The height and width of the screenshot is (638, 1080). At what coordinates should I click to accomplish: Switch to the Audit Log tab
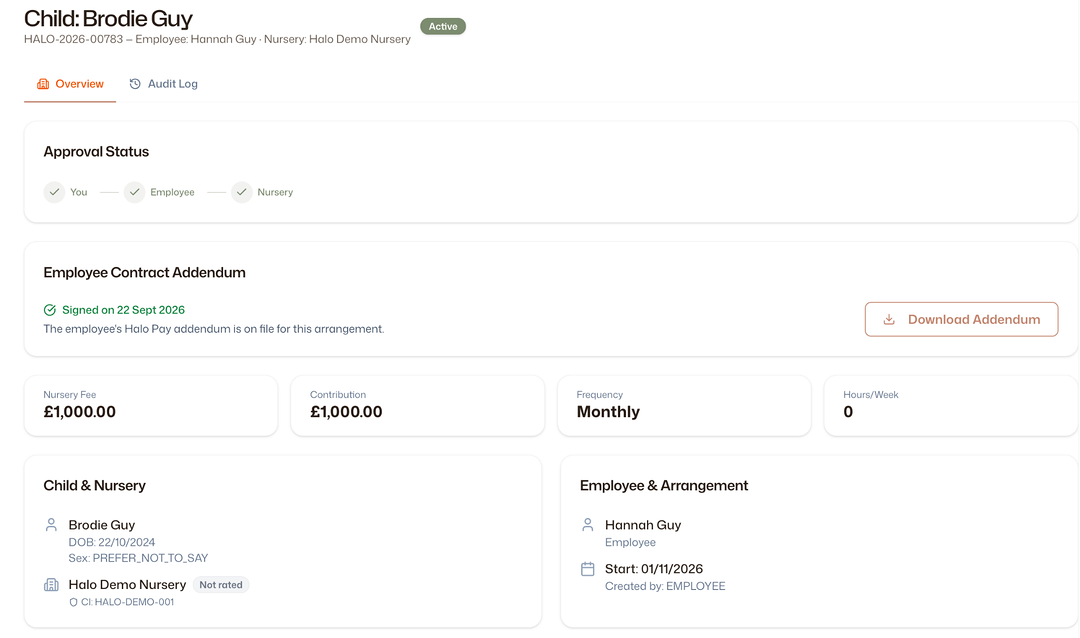pos(163,84)
